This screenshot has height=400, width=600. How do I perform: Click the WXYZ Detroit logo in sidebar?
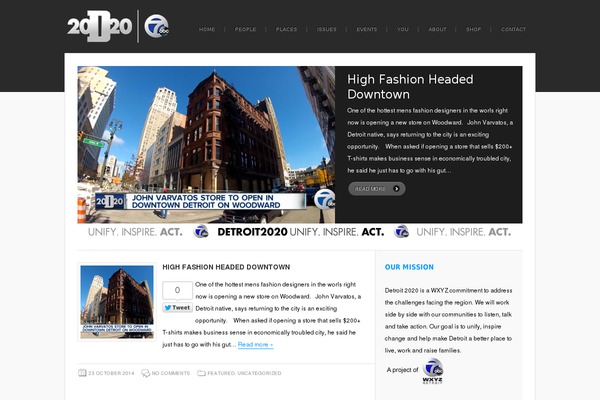[x=433, y=371]
